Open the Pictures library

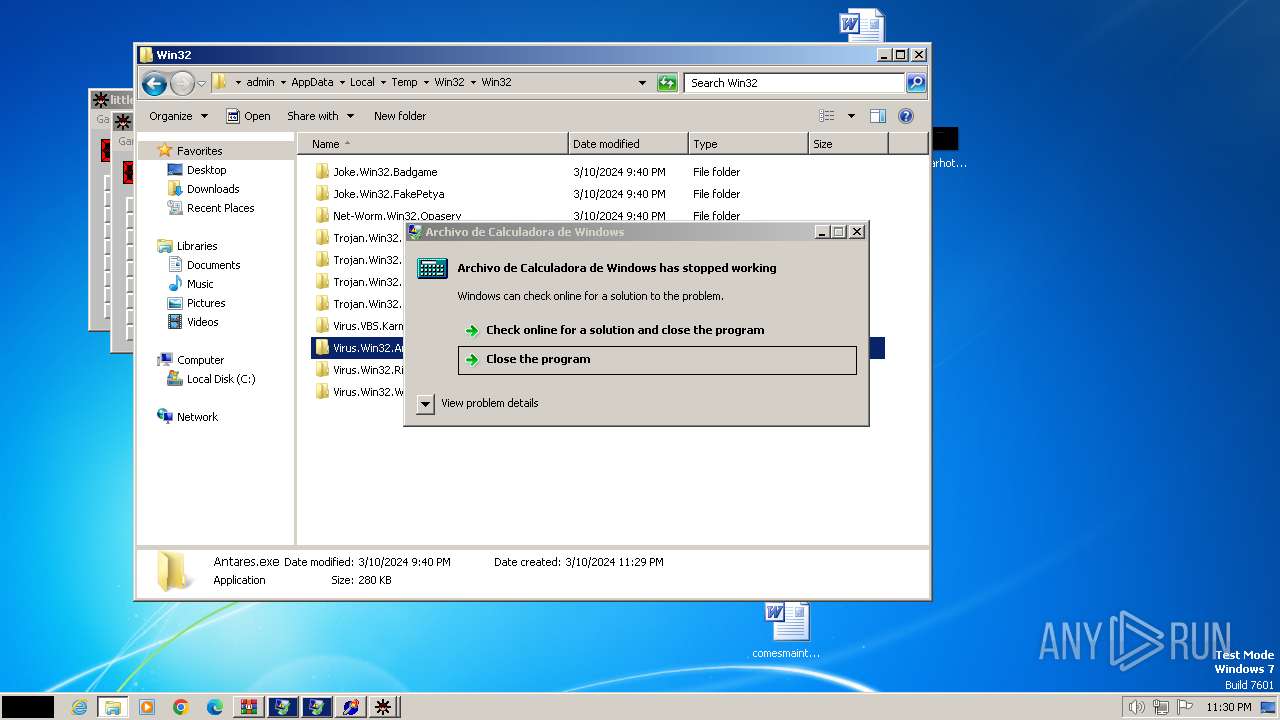[206, 303]
